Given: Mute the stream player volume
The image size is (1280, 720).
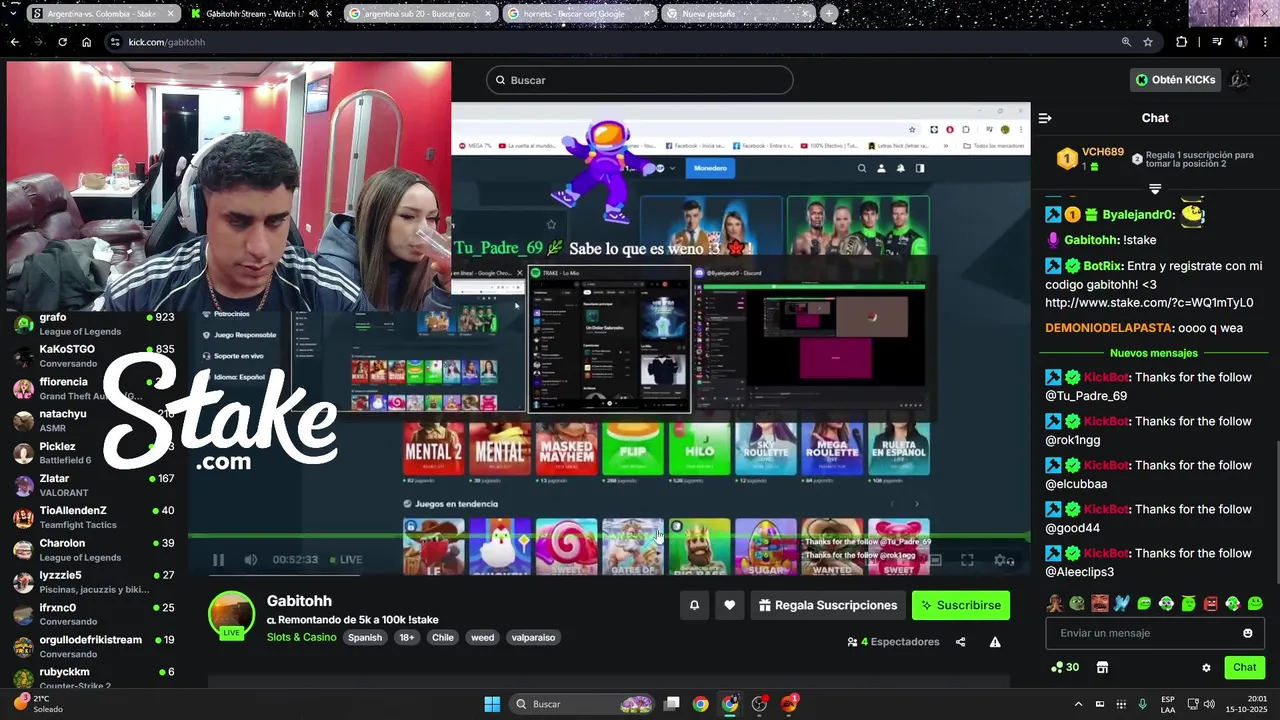Looking at the screenshot, I should 251,560.
